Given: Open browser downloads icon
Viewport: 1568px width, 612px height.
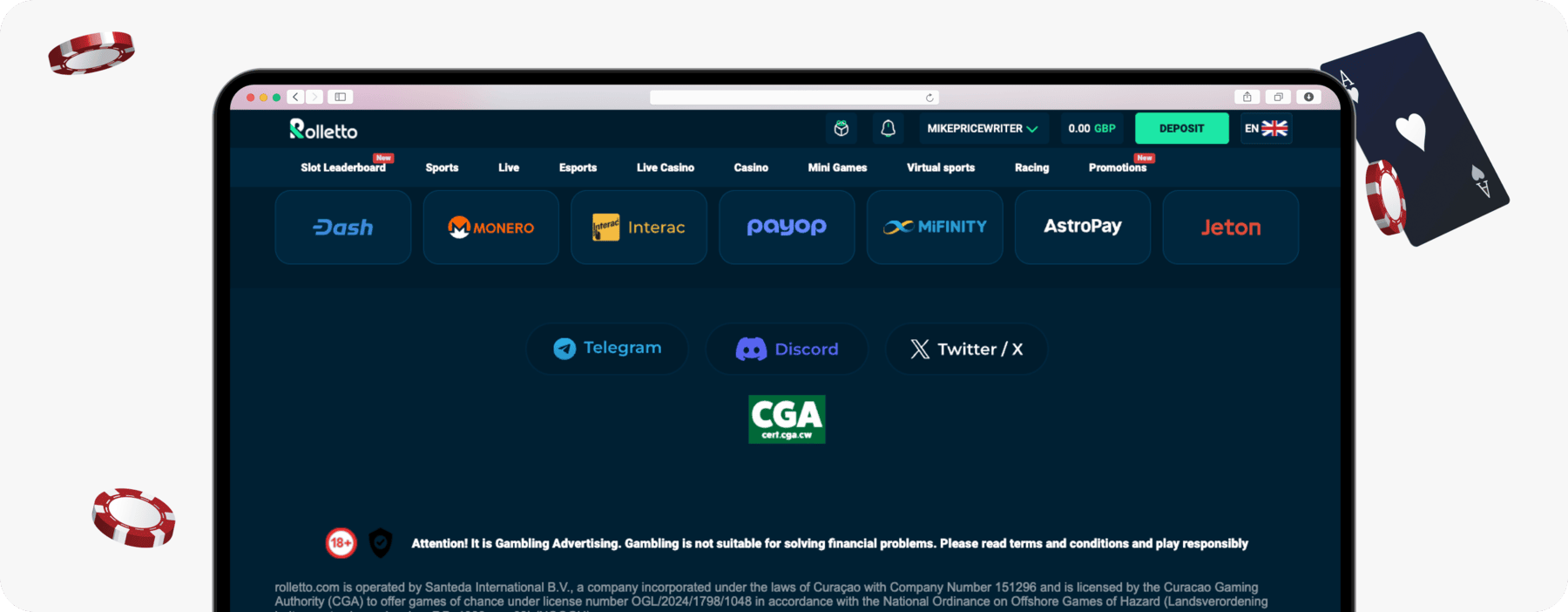Looking at the screenshot, I should pyautogui.click(x=1308, y=97).
